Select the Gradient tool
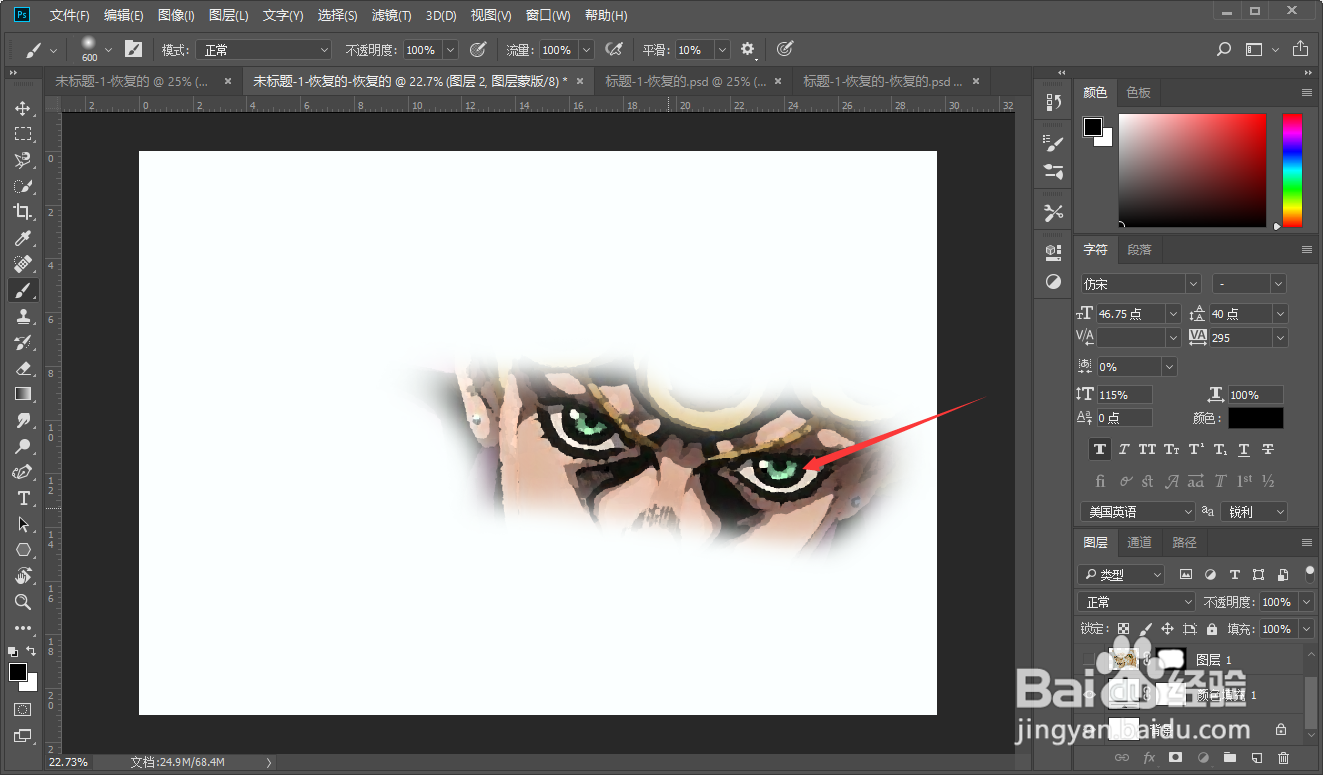 (22, 394)
